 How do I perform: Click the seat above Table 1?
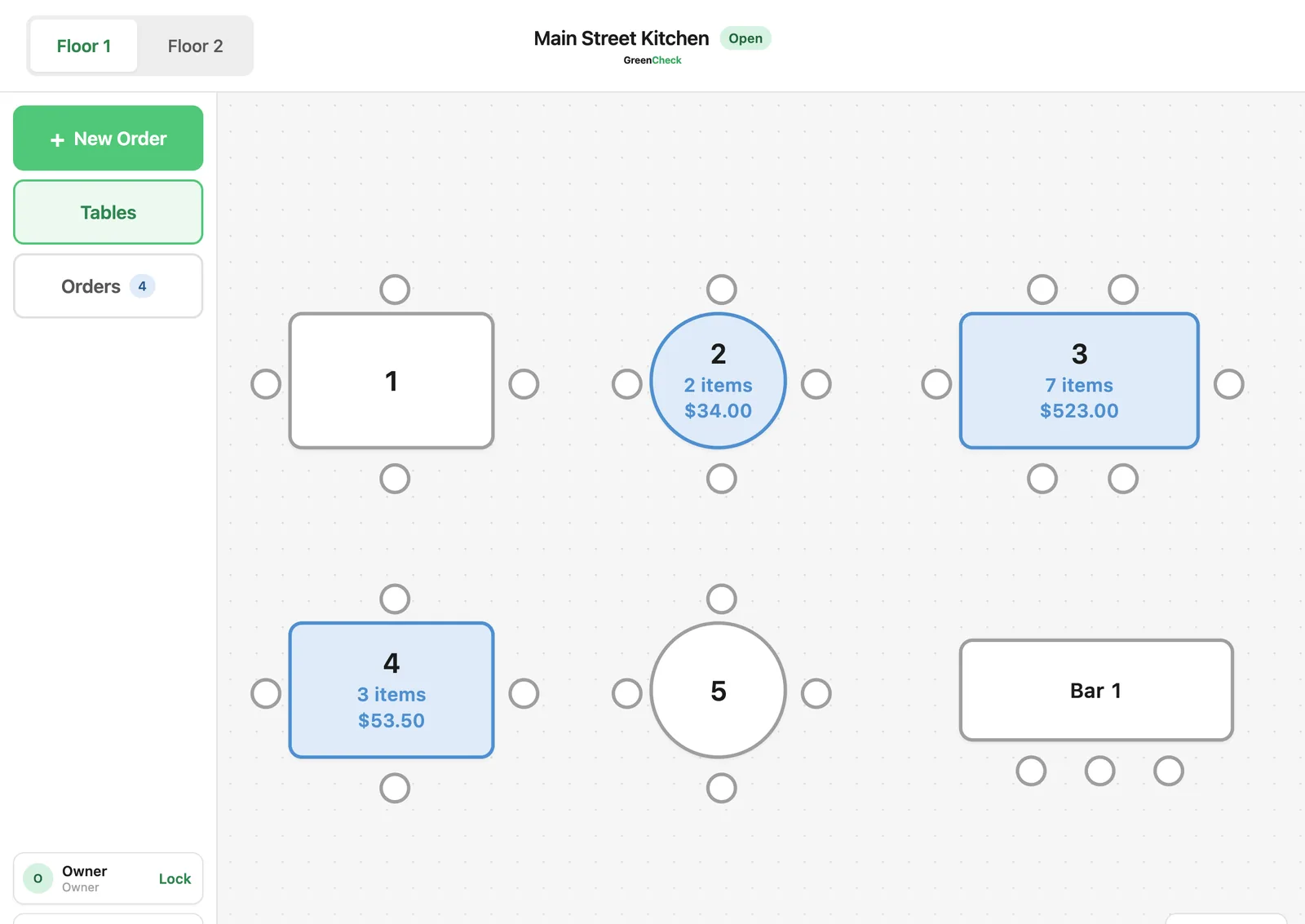[395, 290]
